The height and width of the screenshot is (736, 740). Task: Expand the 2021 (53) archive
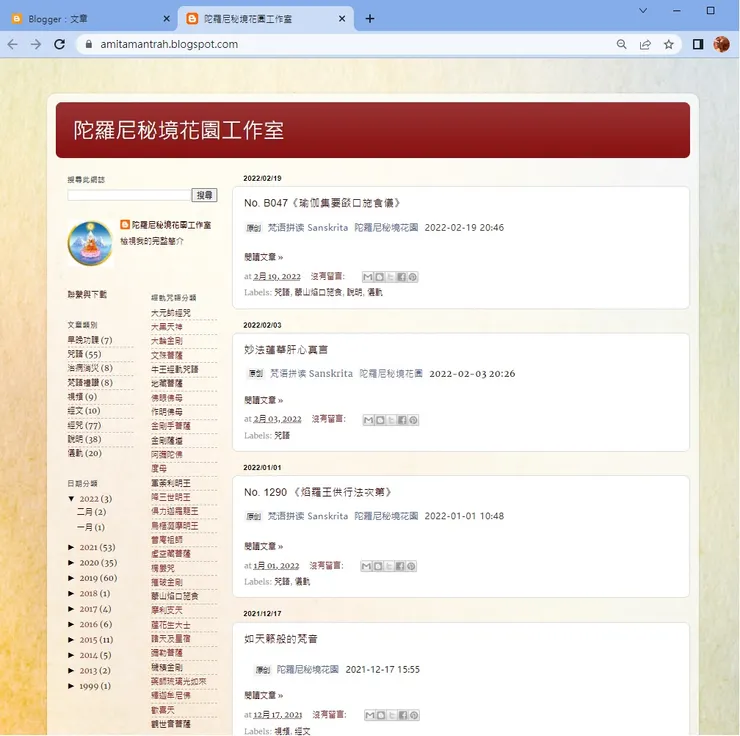click(x=71, y=547)
